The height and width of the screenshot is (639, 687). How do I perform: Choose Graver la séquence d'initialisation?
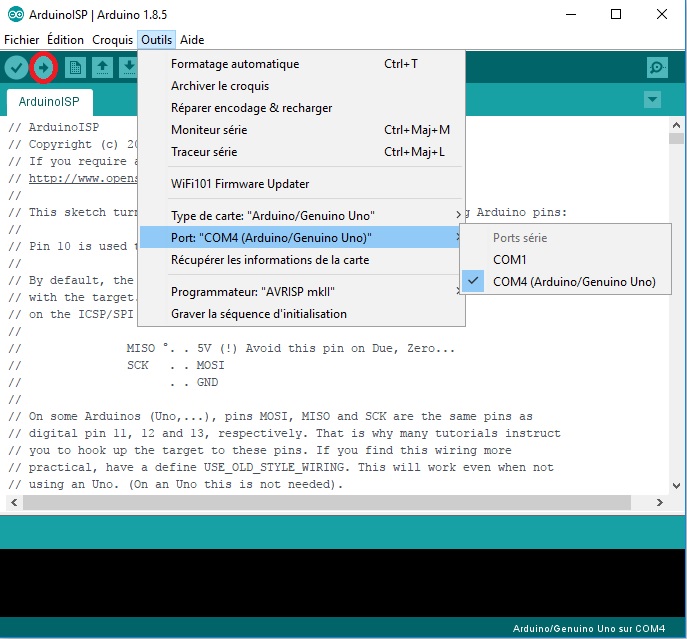click(x=301, y=314)
